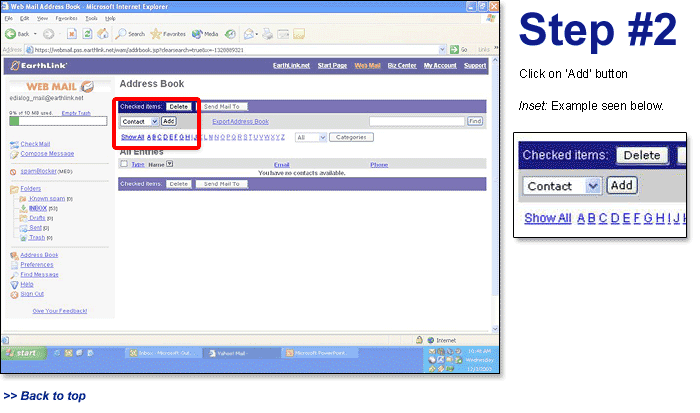Image resolution: width=700 pixels, height=413 pixels.
Task: Click the Export Address Book link
Action: click(240, 121)
